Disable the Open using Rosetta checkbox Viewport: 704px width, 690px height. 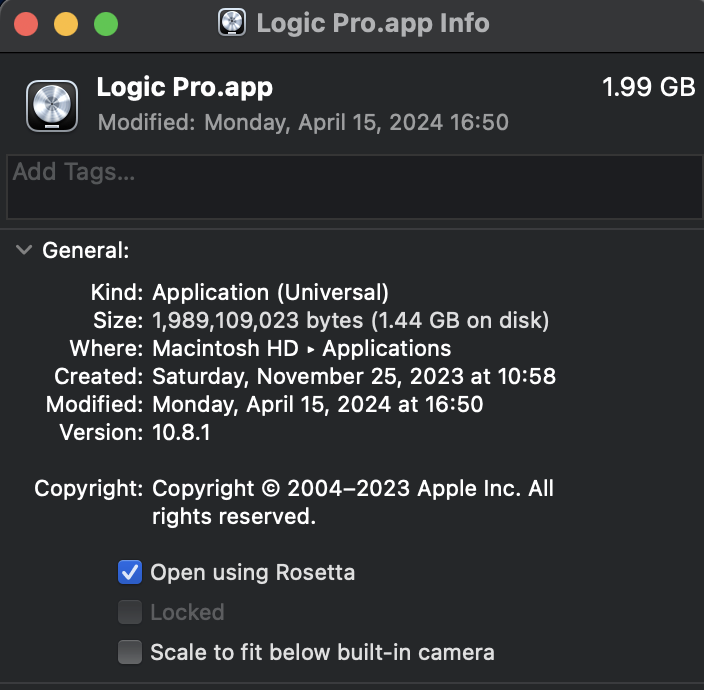tap(130, 572)
